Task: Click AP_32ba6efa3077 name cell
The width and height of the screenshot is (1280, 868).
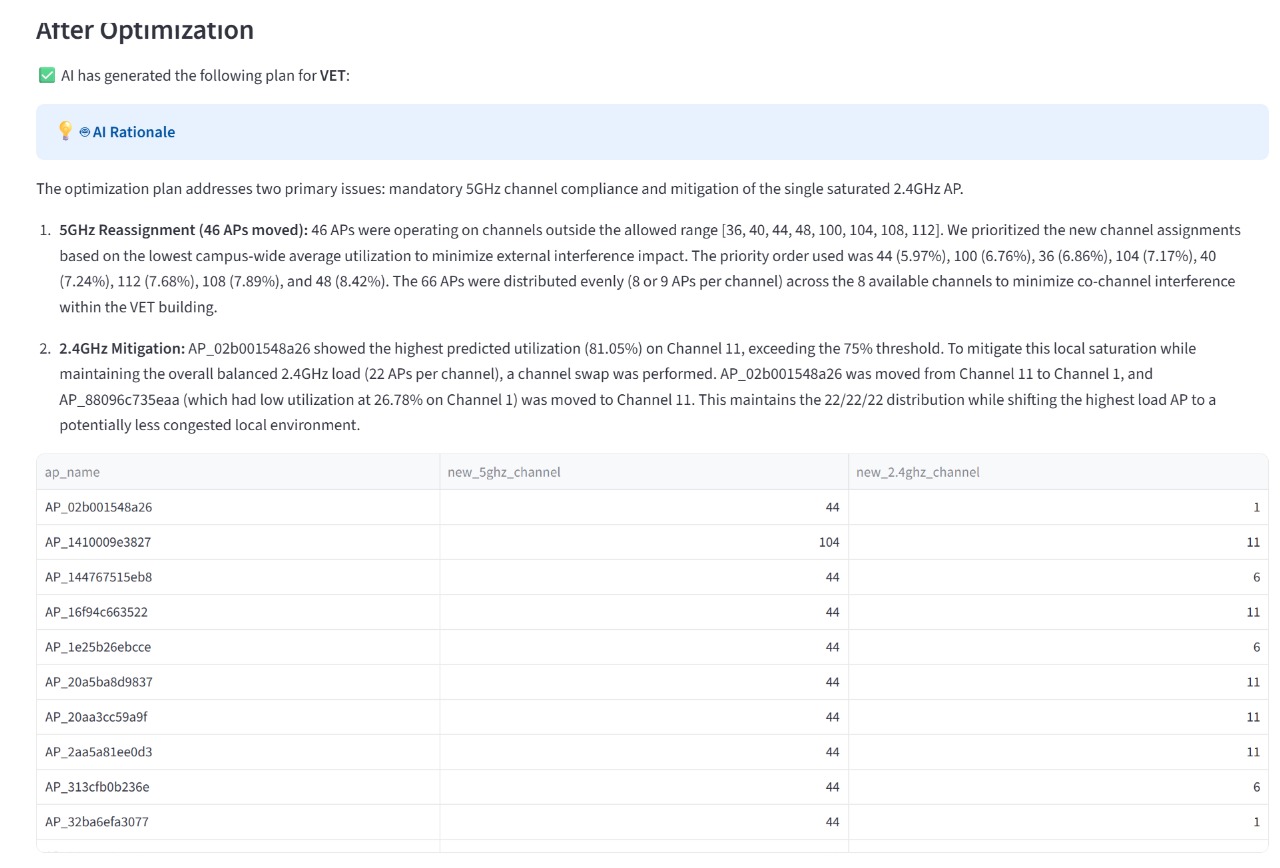Action: pos(97,822)
